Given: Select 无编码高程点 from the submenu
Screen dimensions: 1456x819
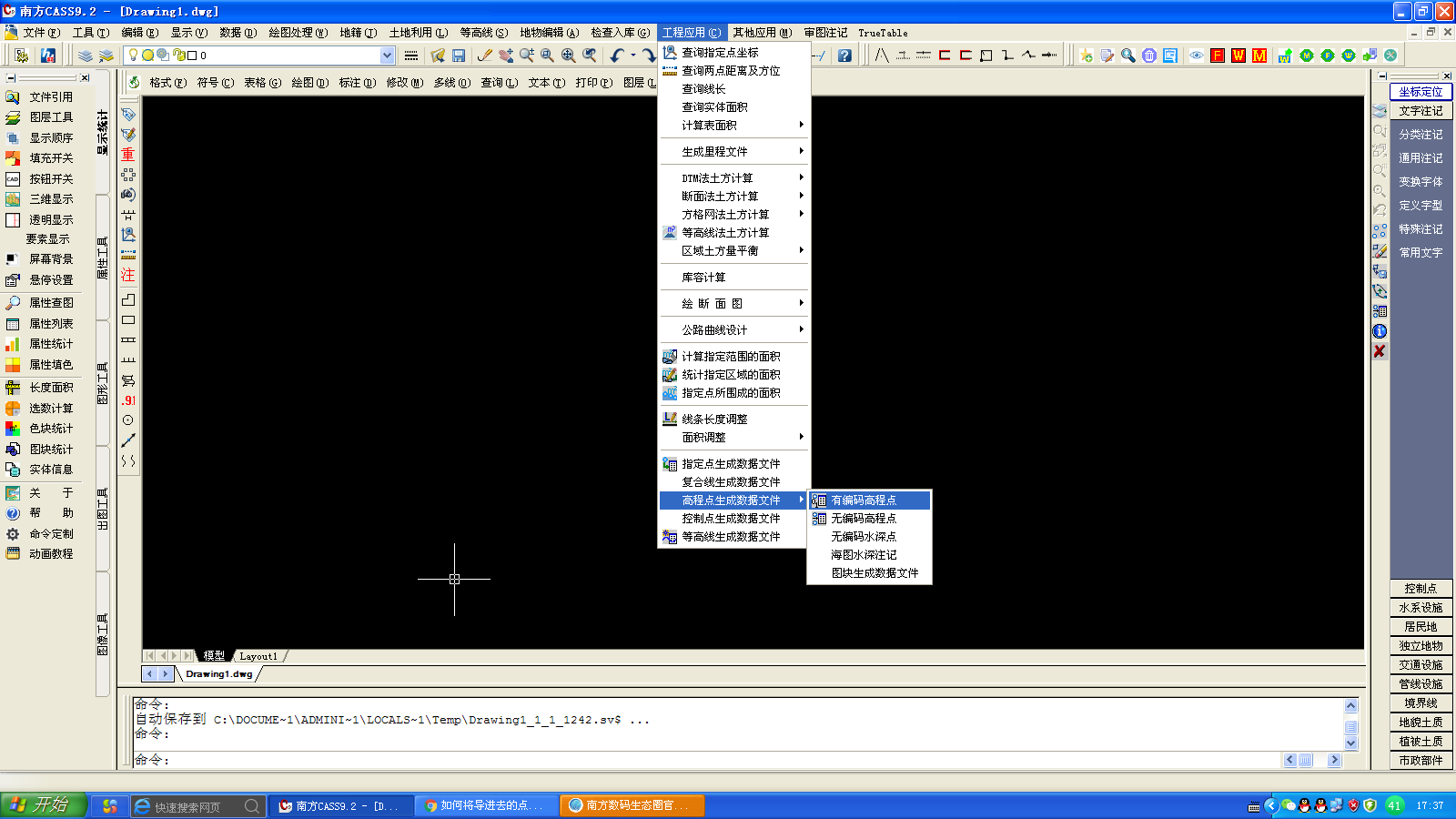Looking at the screenshot, I should (864, 519).
